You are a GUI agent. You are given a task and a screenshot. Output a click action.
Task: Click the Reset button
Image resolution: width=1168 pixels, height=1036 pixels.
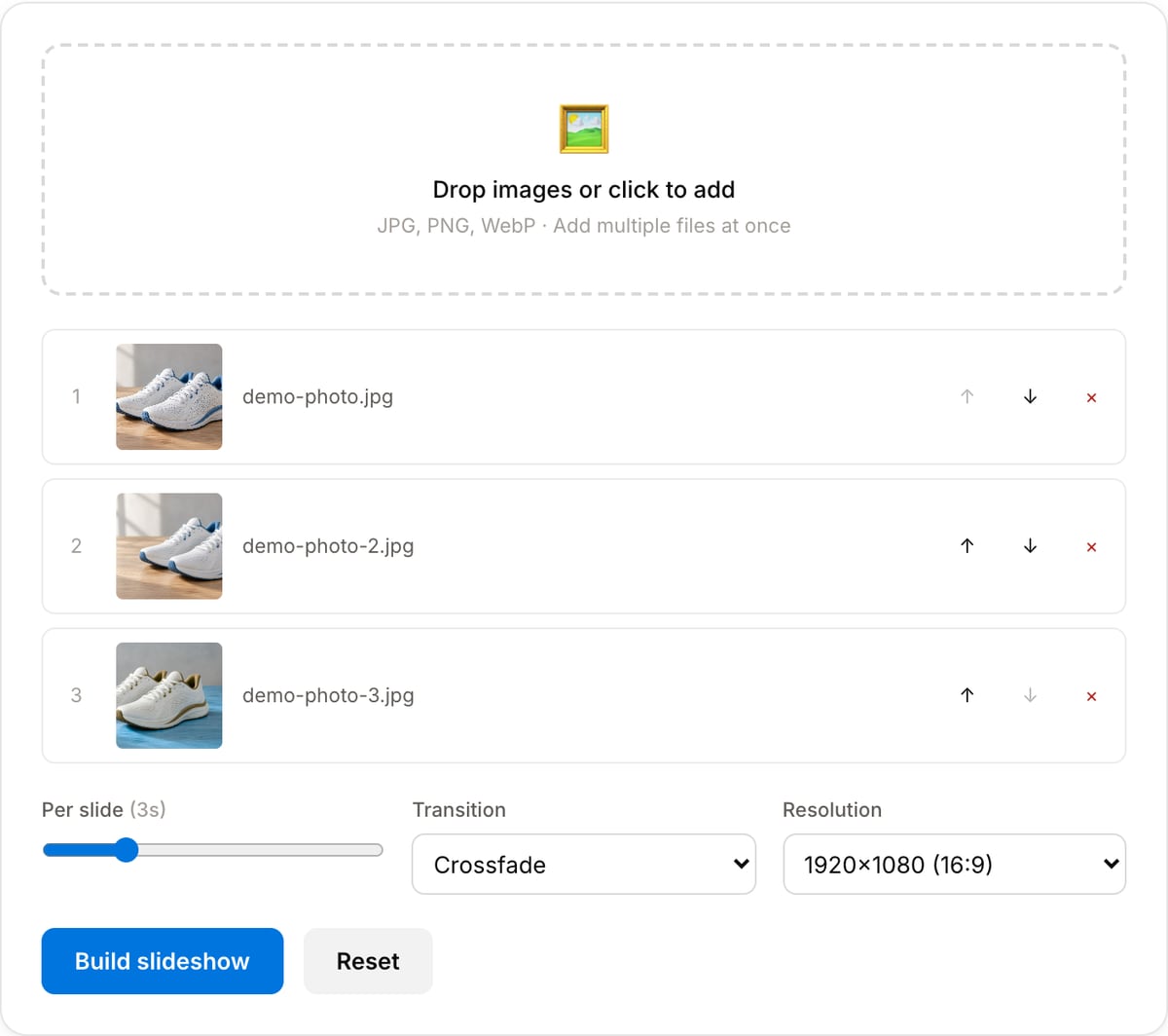(368, 961)
